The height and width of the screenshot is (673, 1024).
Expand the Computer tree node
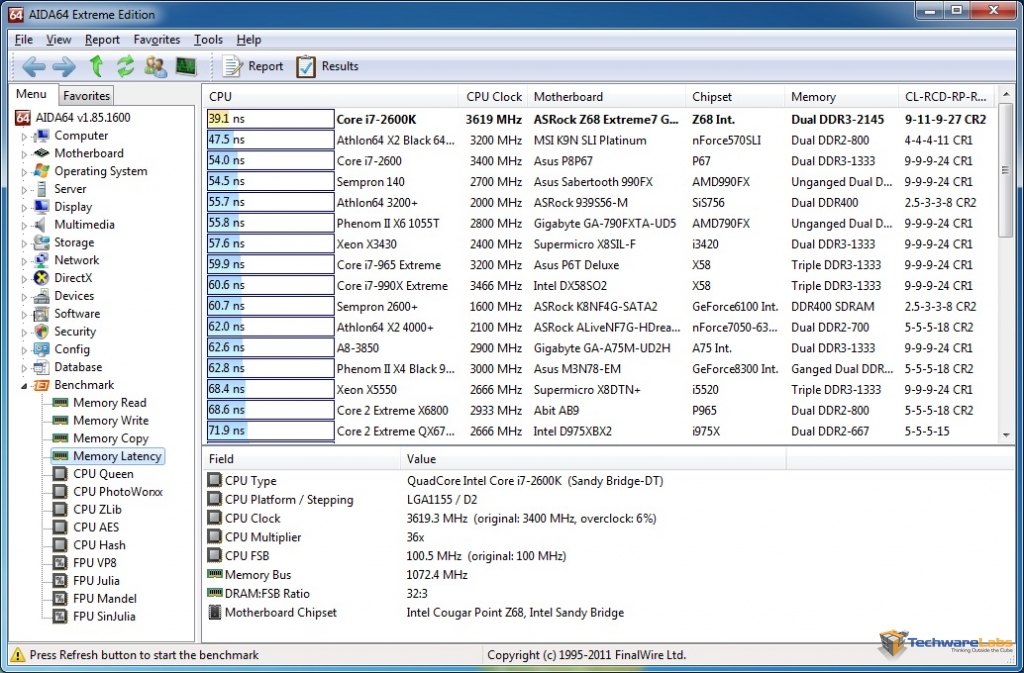[24, 136]
